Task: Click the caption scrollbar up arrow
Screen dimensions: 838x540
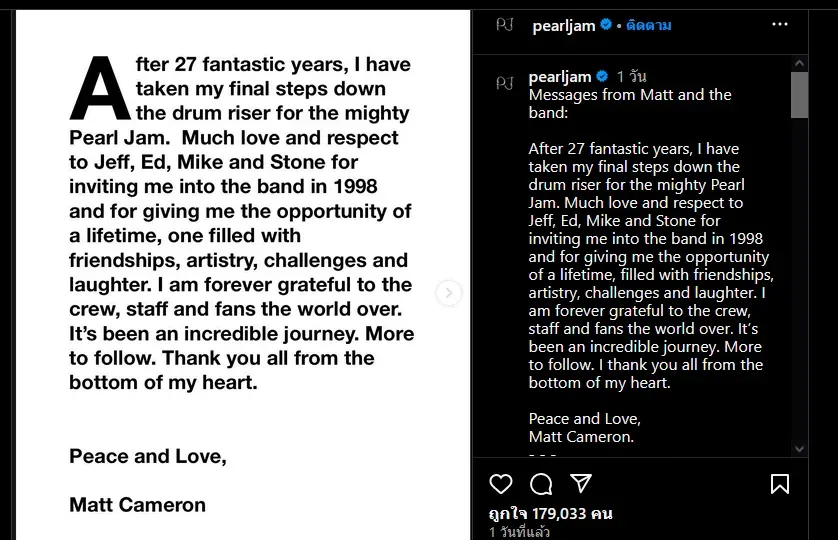Action: 800,63
